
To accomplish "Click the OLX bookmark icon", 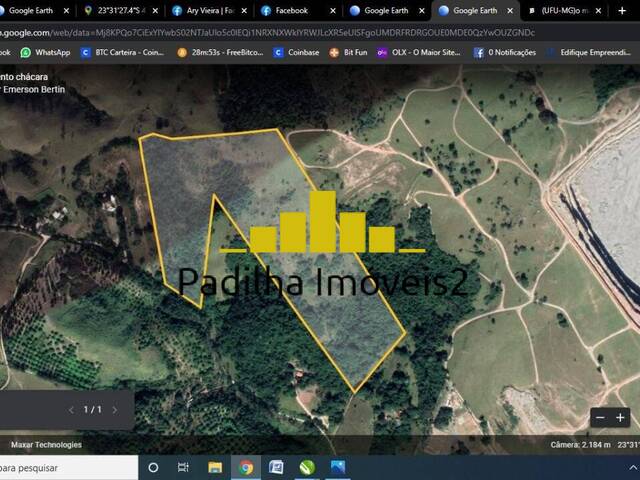I will (x=382, y=52).
